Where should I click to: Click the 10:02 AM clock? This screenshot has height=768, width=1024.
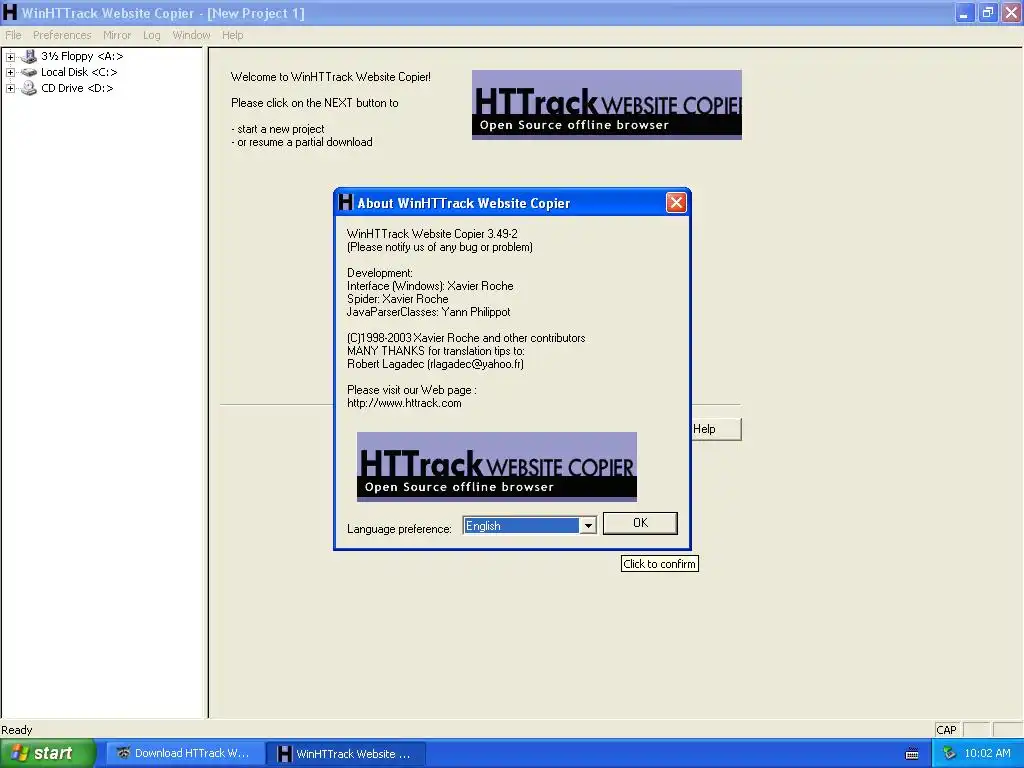coord(987,754)
